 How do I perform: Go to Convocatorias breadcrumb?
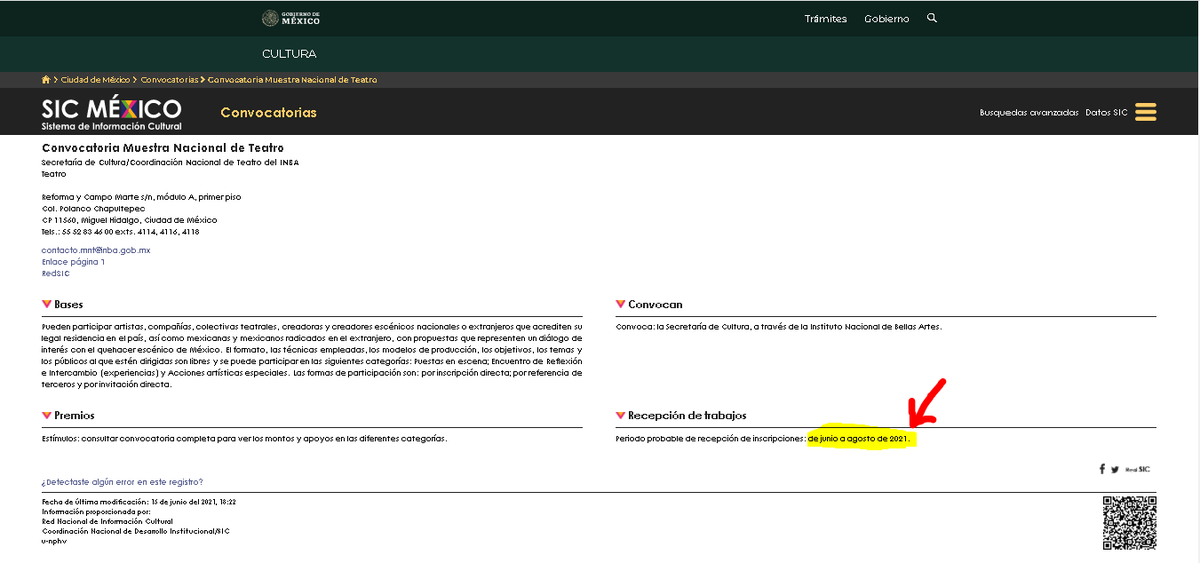[x=169, y=80]
